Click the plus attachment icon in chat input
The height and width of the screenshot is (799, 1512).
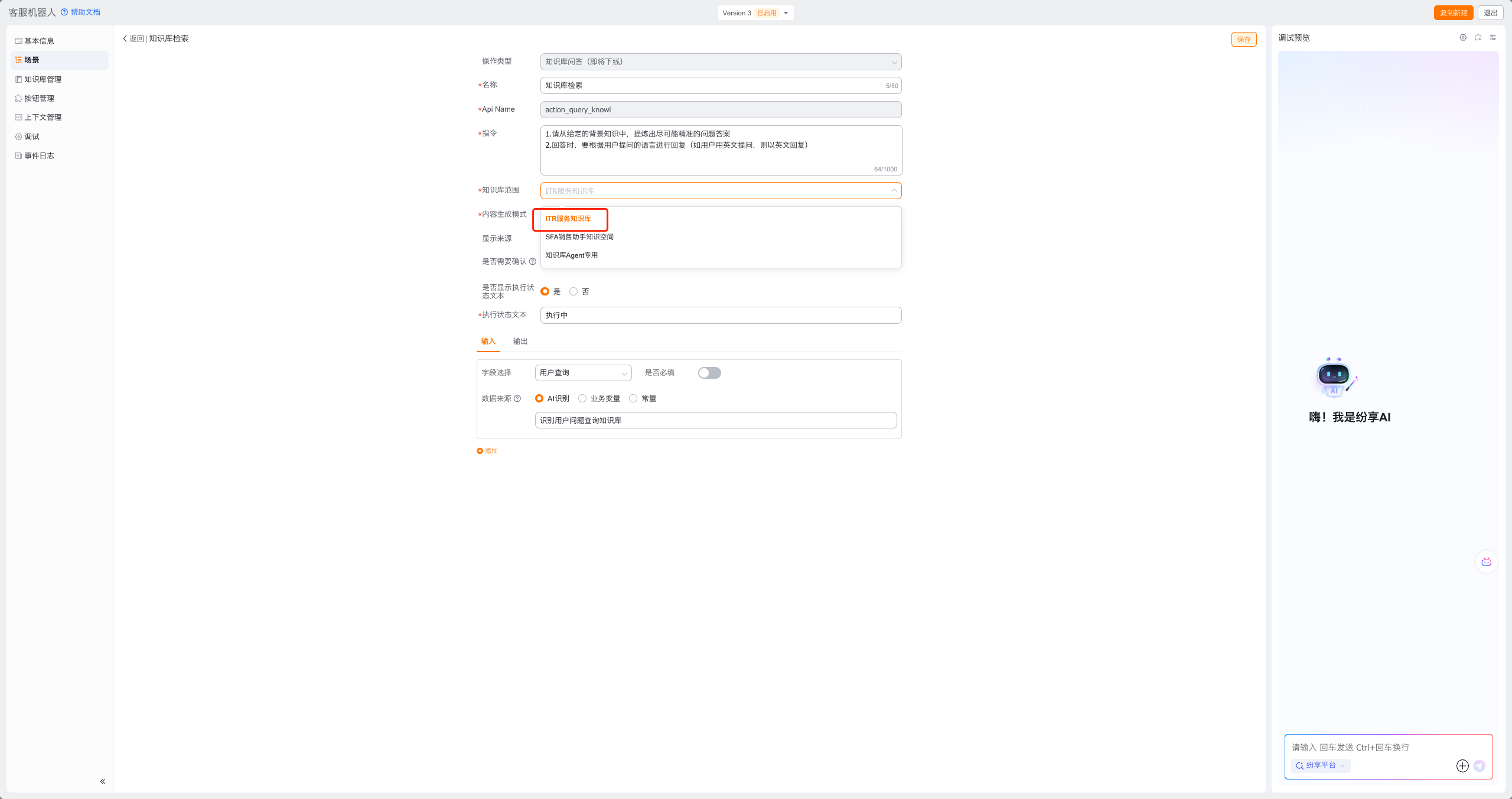[1462, 766]
